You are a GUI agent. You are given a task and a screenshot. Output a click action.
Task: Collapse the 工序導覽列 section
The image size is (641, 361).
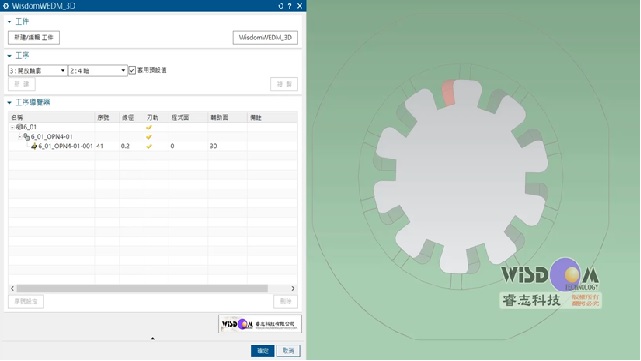9,102
